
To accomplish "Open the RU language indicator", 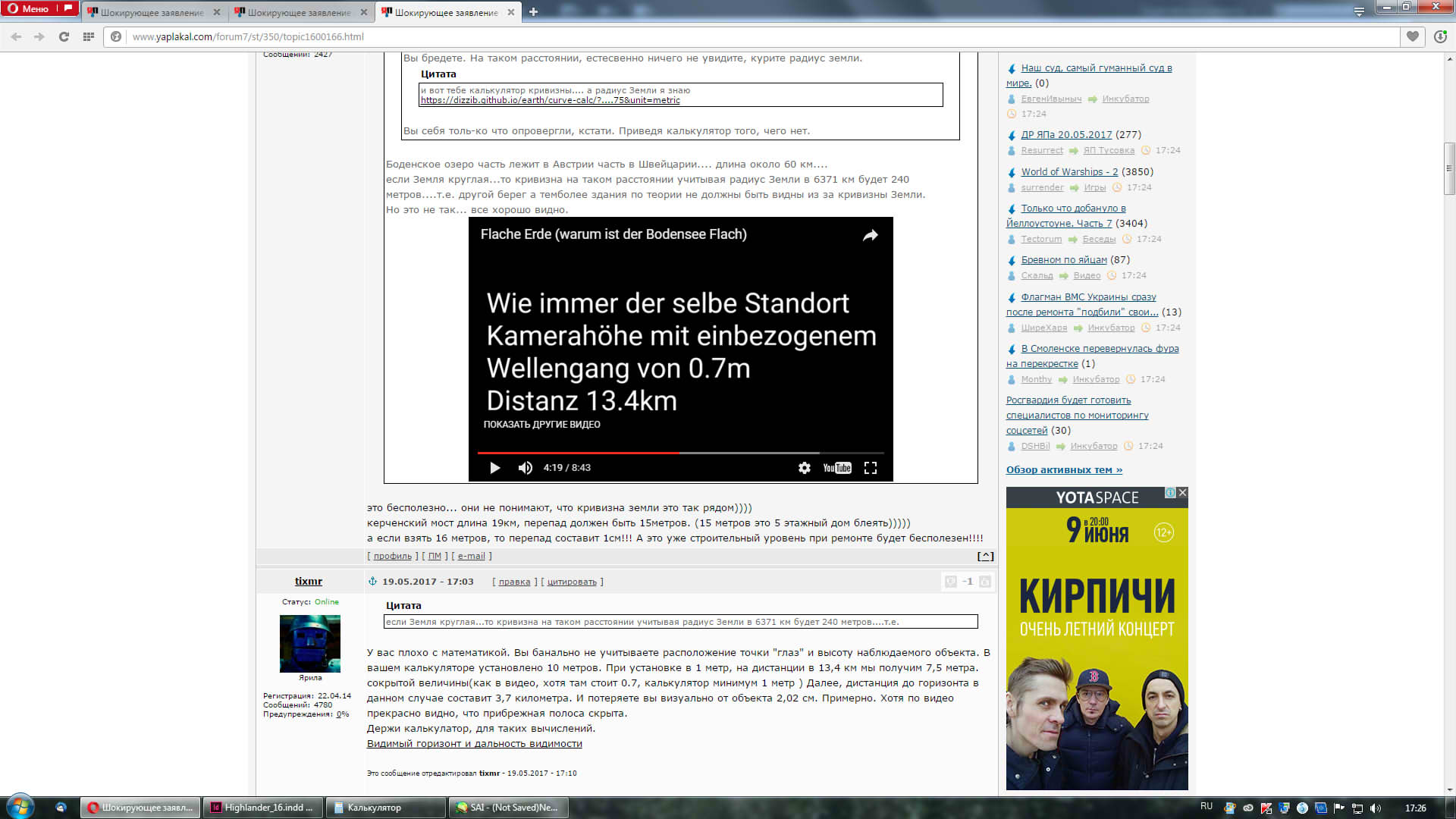I will 1207,807.
